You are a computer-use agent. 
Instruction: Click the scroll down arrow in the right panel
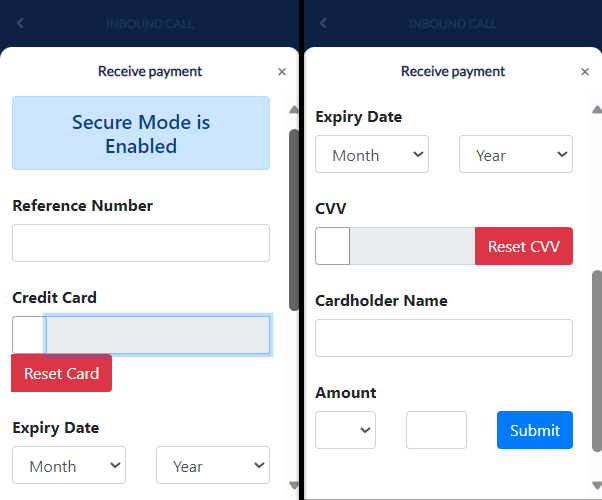pyautogui.click(x=597, y=485)
